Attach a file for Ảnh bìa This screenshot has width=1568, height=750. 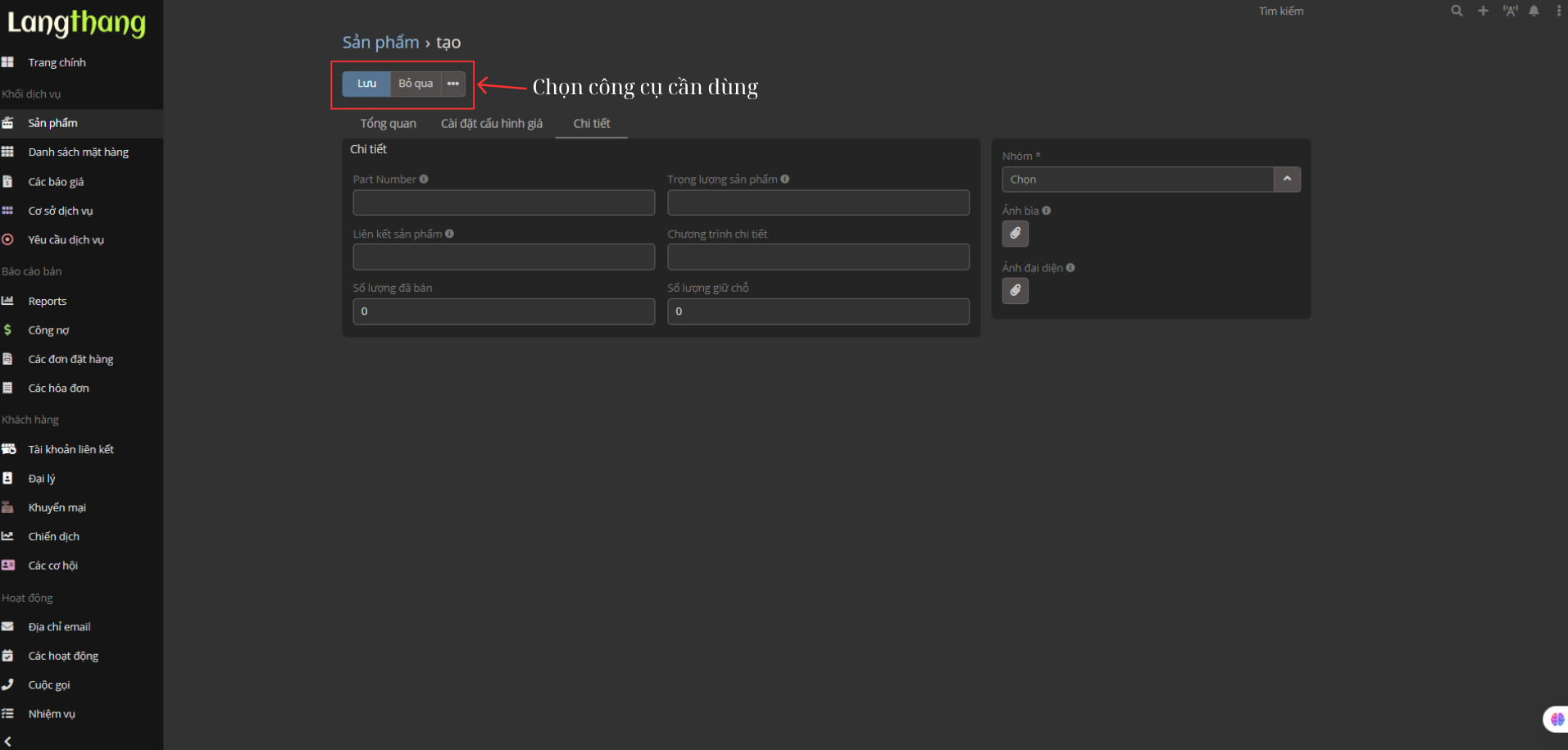click(x=1015, y=234)
